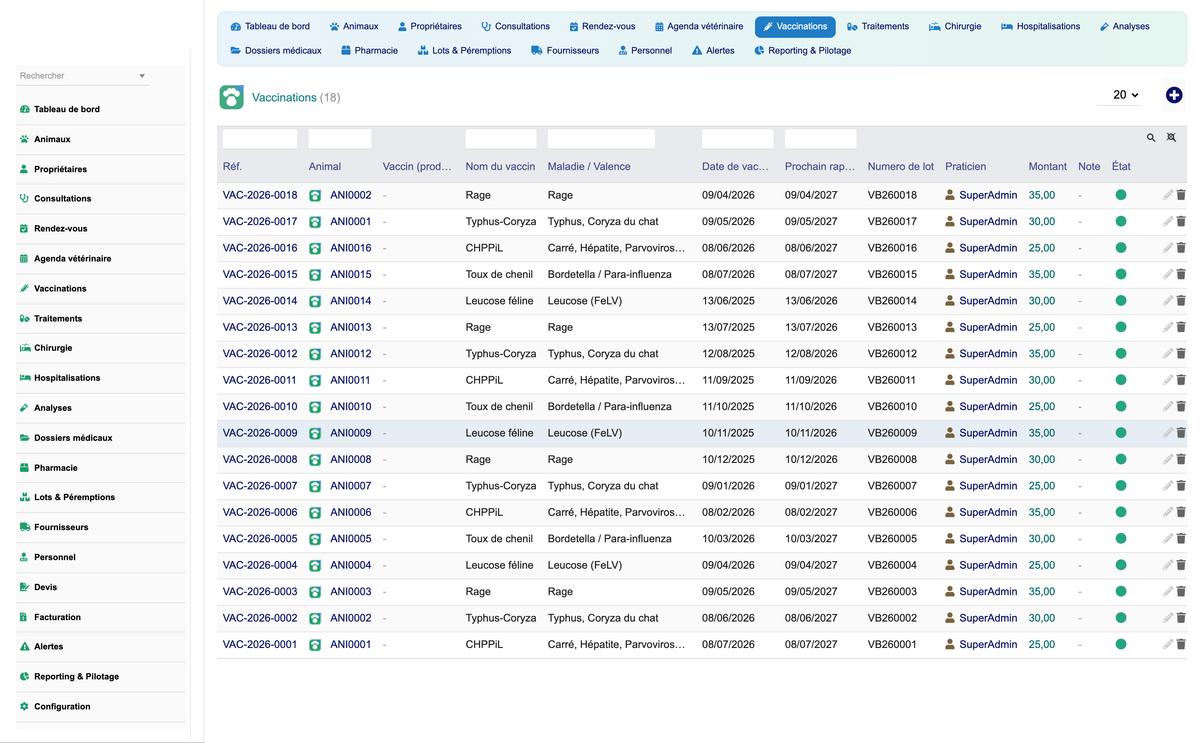This screenshot has height=743, width=1200.
Task: Click the edit pencil for VAC-2026-0018
Action: pos(1168,195)
